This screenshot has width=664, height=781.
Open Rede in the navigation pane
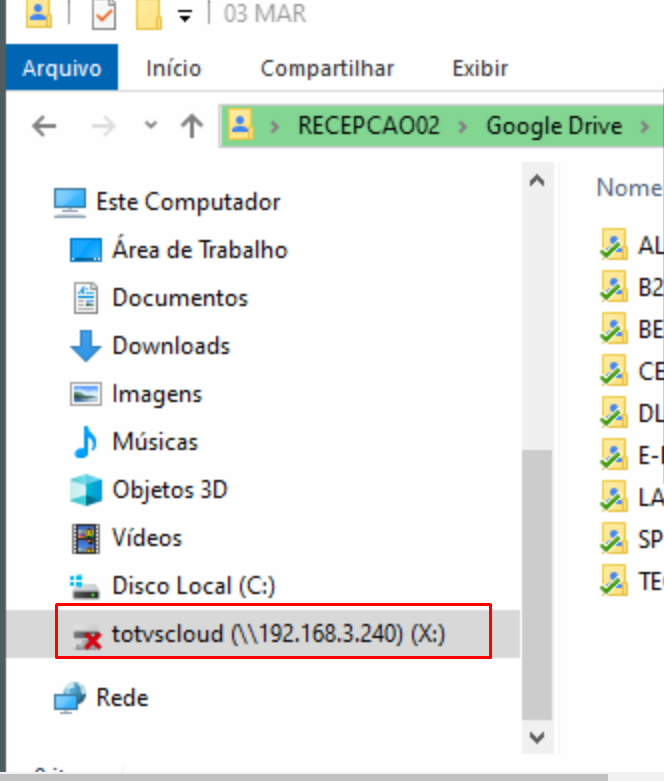point(122,698)
